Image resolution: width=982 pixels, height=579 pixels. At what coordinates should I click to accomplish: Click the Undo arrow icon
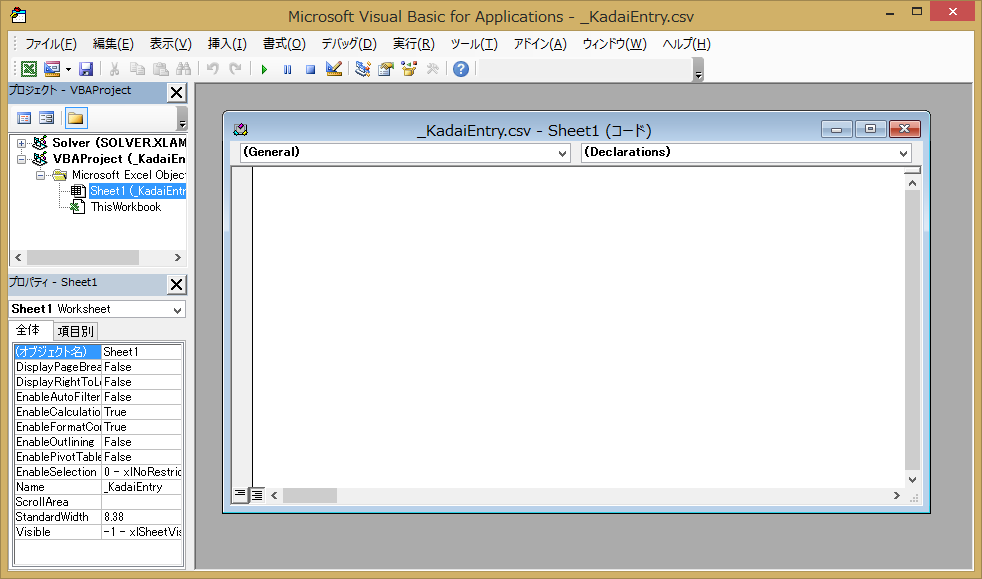(213, 69)
